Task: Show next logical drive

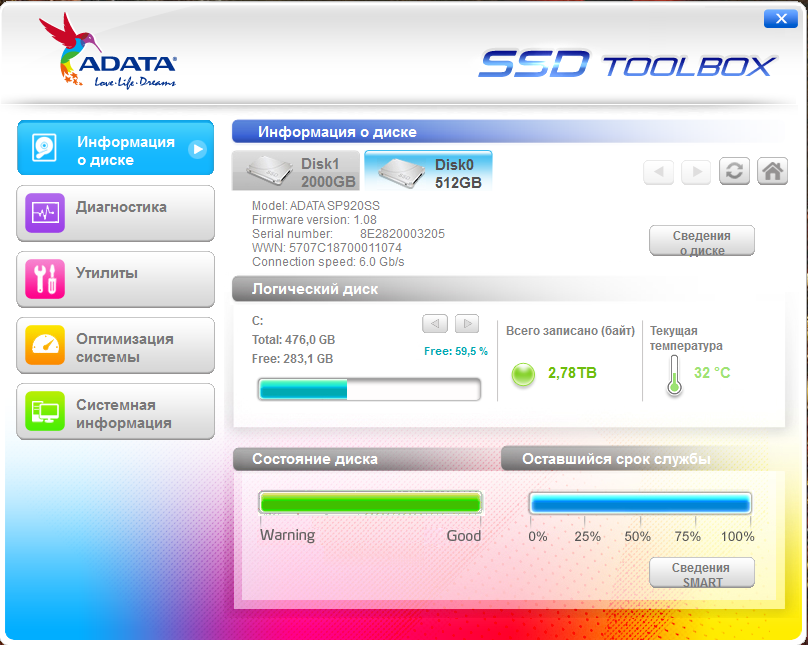Action: click(x=467, y=324)
